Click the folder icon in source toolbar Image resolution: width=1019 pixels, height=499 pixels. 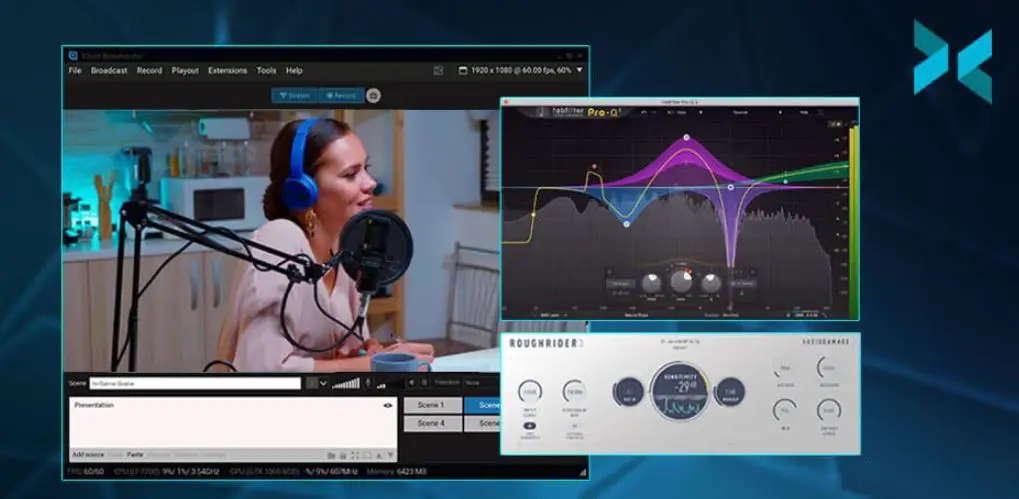[x=331, y=455]
